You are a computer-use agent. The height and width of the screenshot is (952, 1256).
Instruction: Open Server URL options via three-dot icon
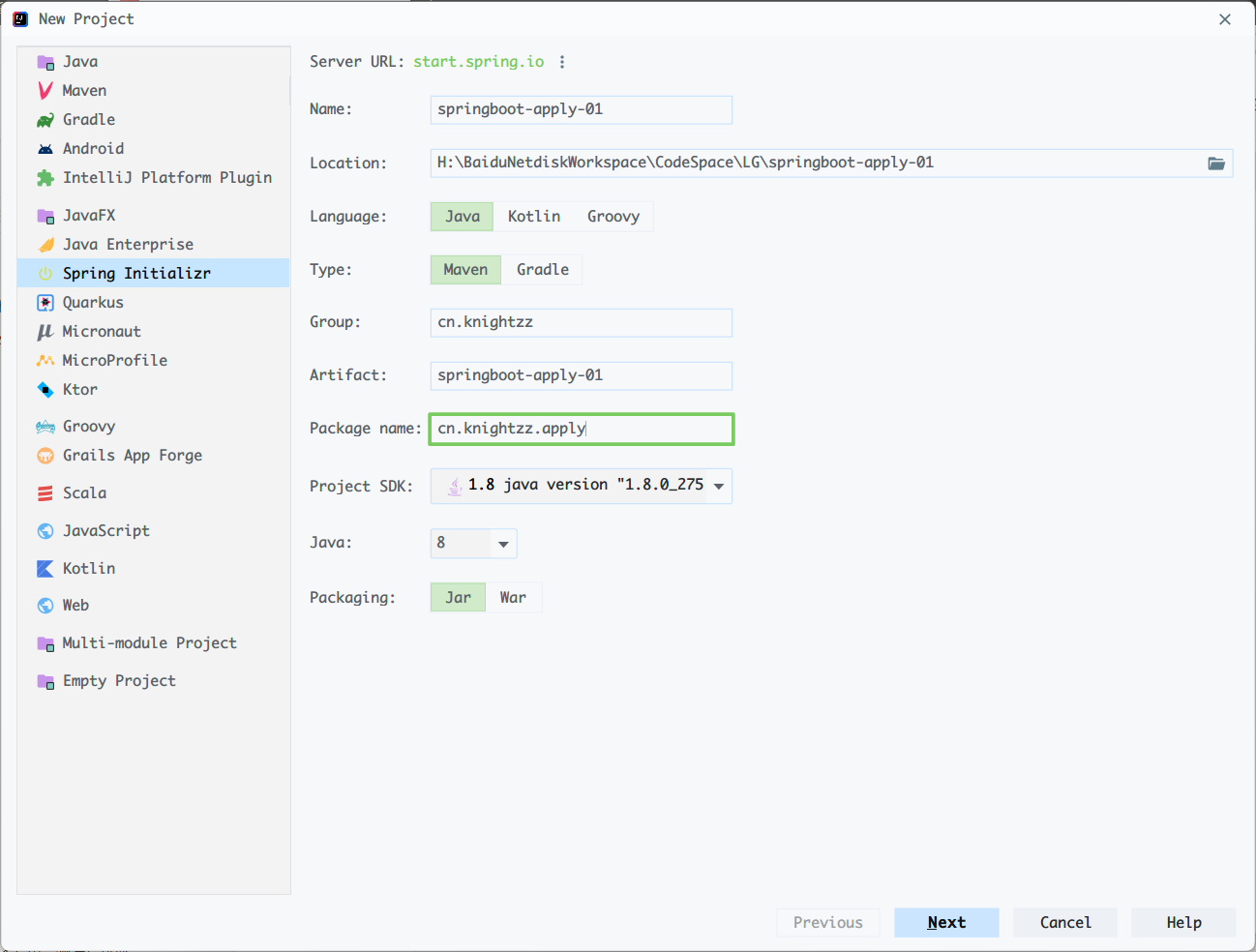coord(561,62)
